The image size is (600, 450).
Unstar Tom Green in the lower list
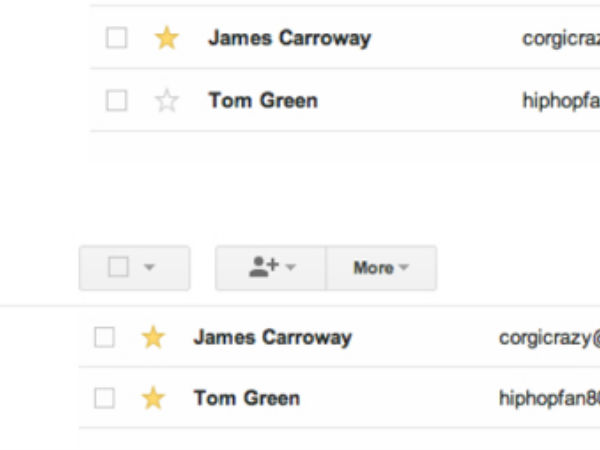pos(152,398)
